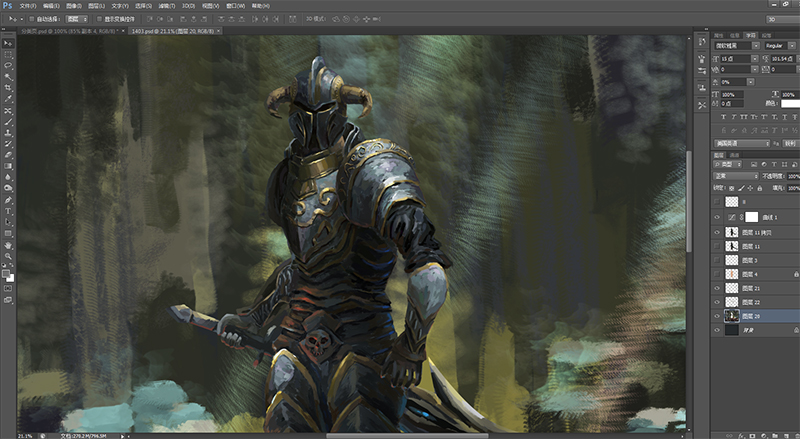Click the fx layer style icon
This screenshot has width=800, height=439.
(741, 436)
